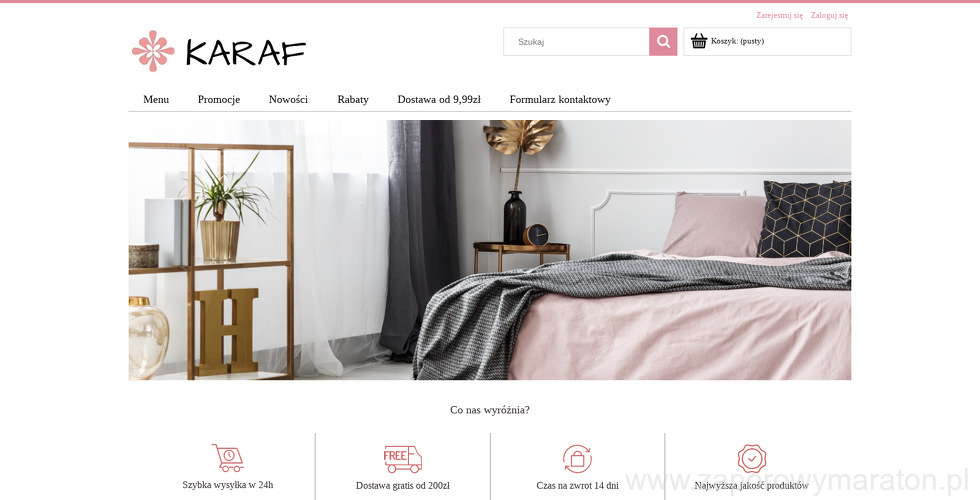Open the Nowości page
The image size is (980, 500).
click(288, 99)
